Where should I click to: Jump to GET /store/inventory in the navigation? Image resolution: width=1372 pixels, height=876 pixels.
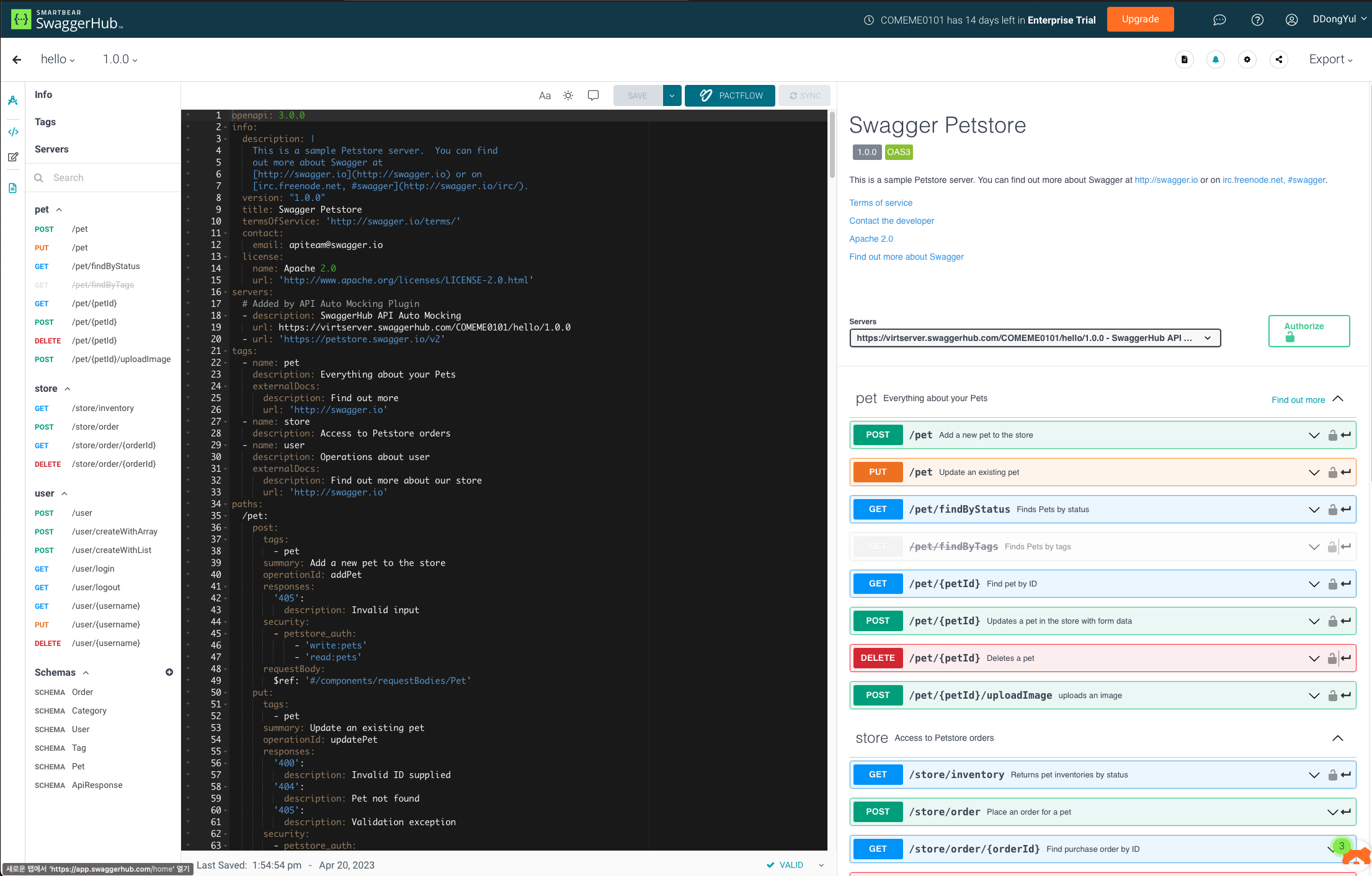coord(84,409)
